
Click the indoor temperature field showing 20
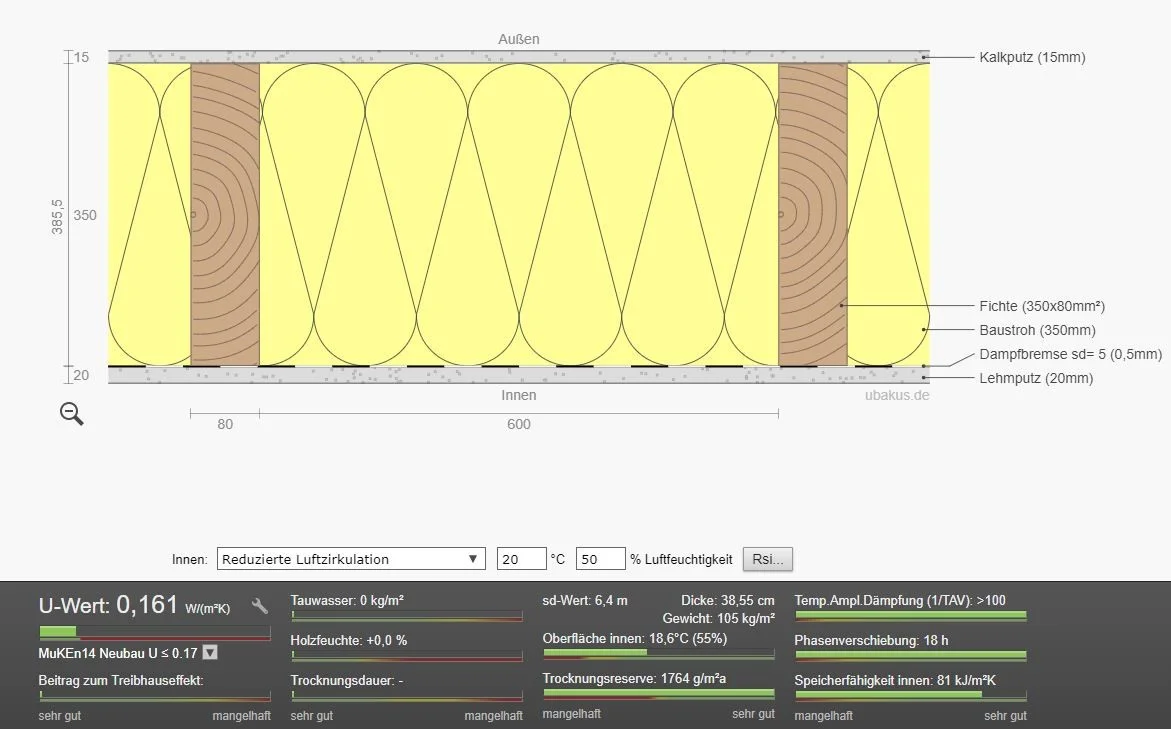point(521,559)
